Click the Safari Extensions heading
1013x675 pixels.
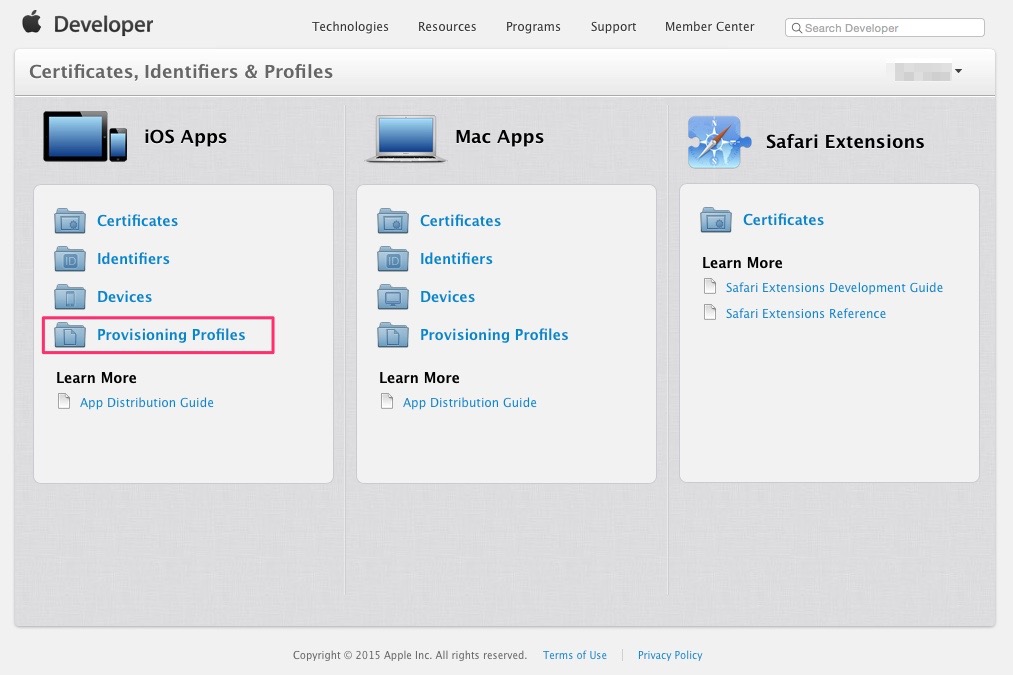tap(845, 141)
